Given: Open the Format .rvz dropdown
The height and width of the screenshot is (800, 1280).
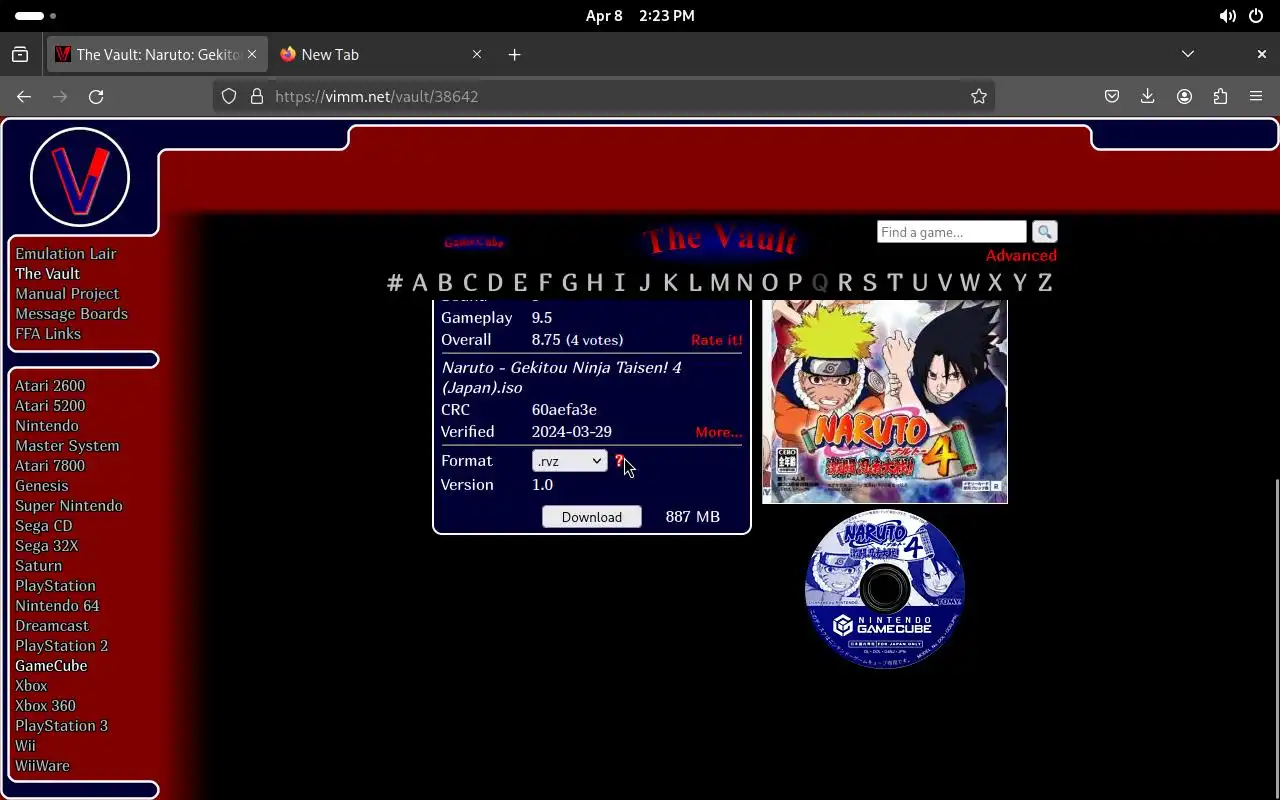Looking at the screenshot, I should [569, 461].
